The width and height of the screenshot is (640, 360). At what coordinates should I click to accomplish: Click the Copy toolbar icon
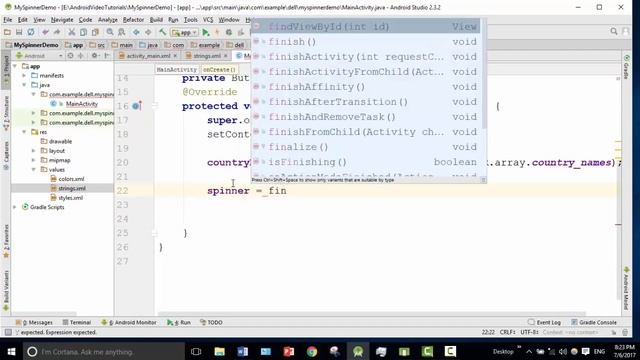click(x=83, y=32)
